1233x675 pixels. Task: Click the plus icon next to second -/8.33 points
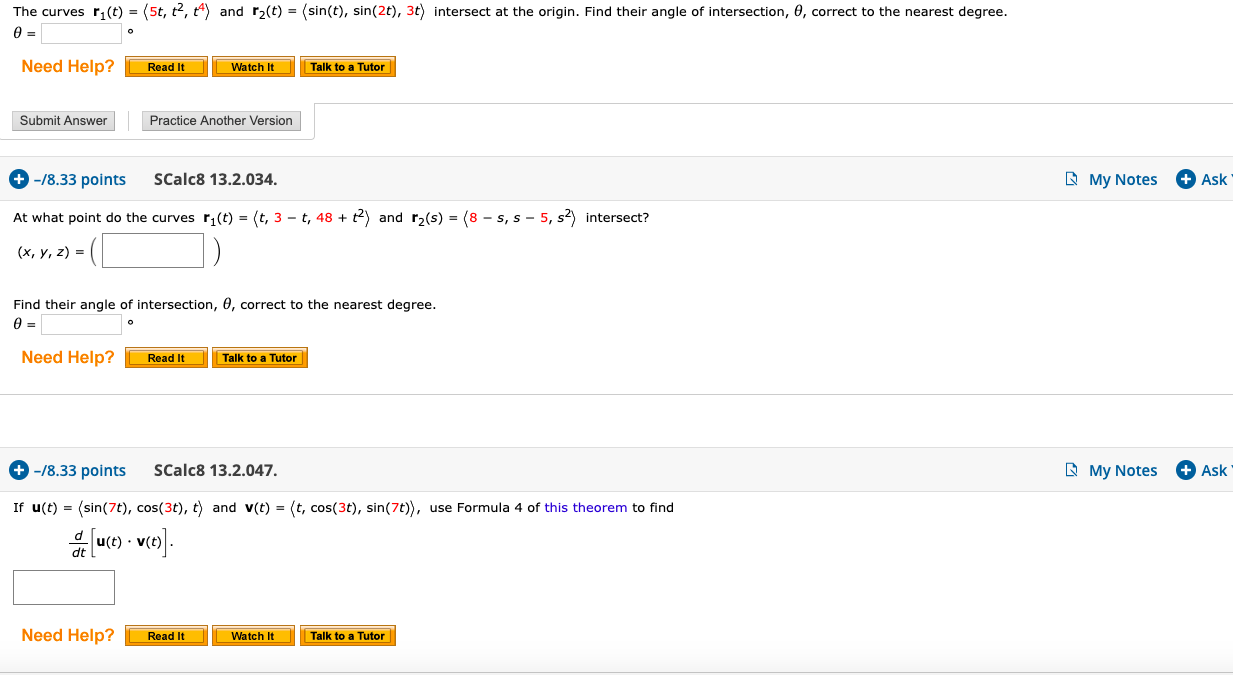coord(18,470)
